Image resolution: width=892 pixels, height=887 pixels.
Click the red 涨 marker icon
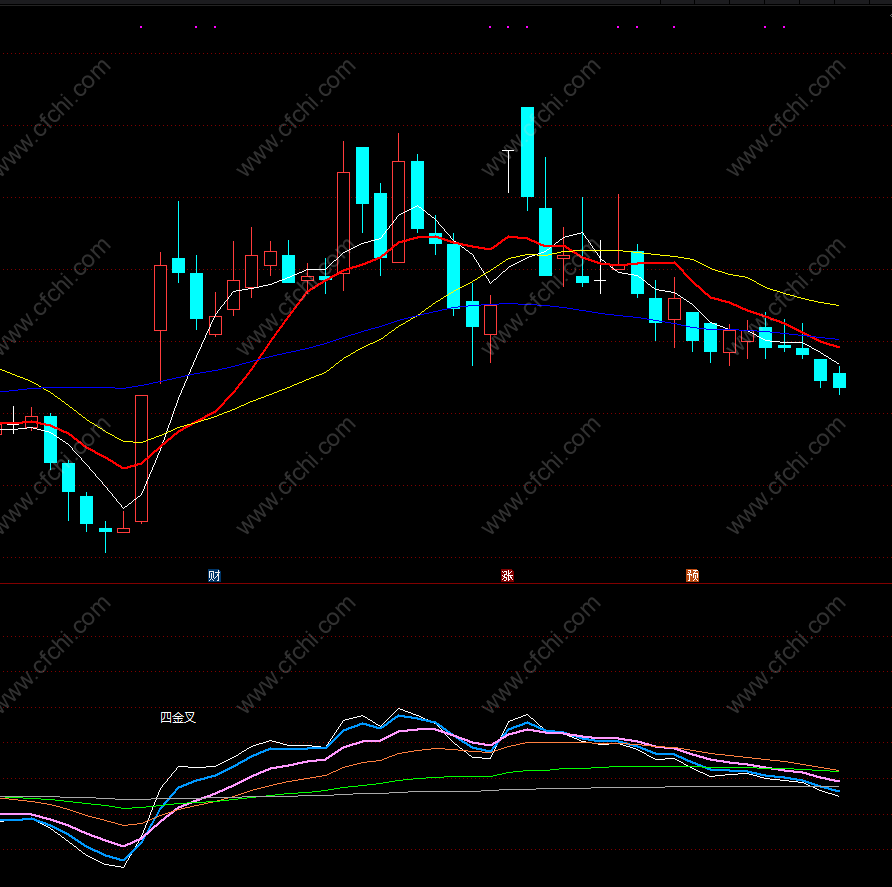(507, 575)
